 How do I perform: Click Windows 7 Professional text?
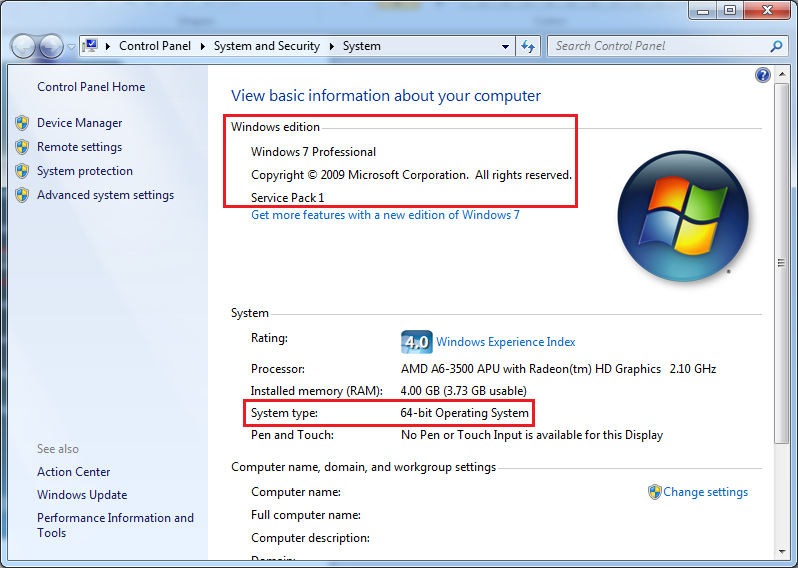pos(313,152)
